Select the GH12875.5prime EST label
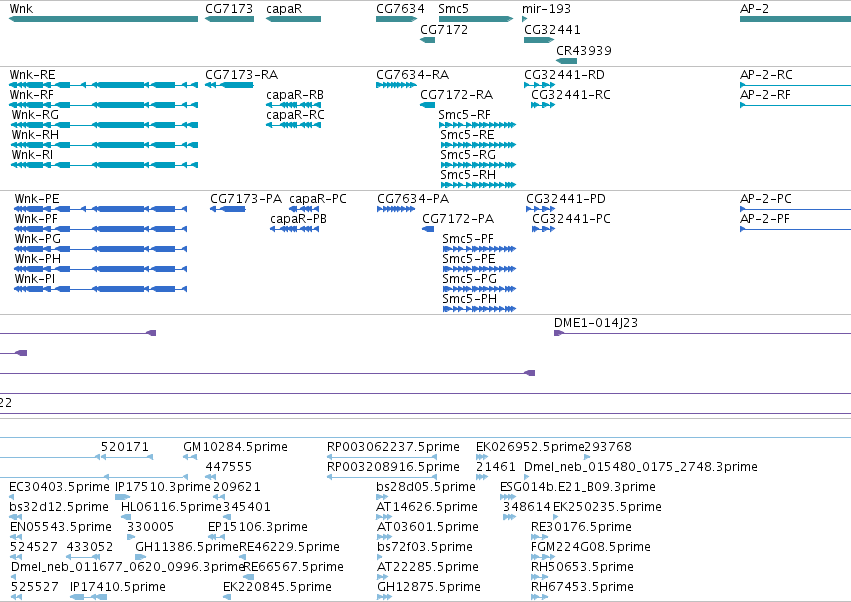Screen dimensions: 851x602 tap(429, 587)
